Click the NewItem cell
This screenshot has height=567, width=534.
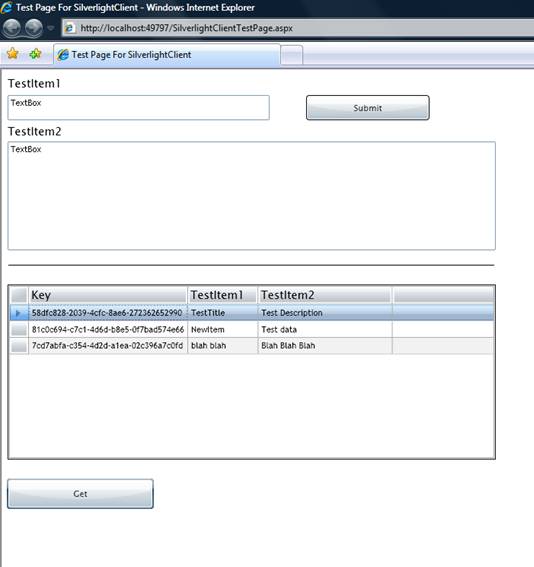[x=223, y=329]
